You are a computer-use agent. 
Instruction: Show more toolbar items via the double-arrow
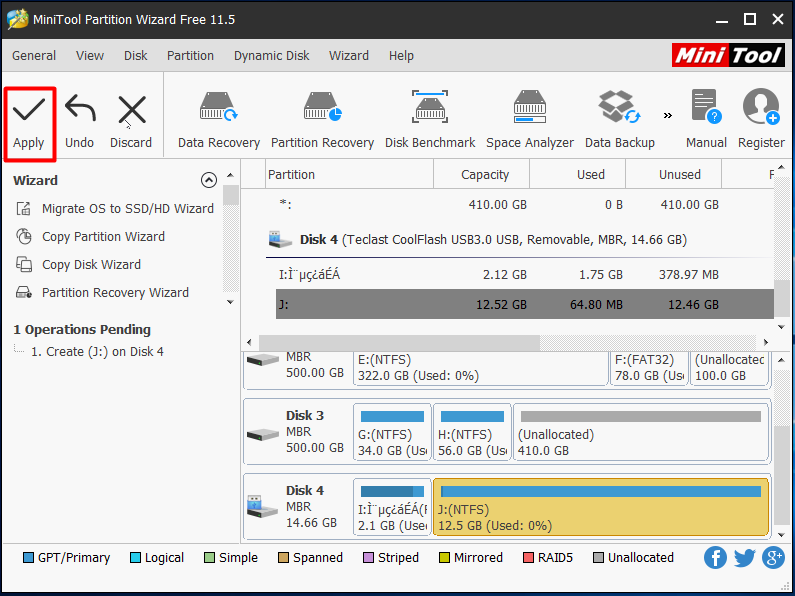tap(668, 116)
